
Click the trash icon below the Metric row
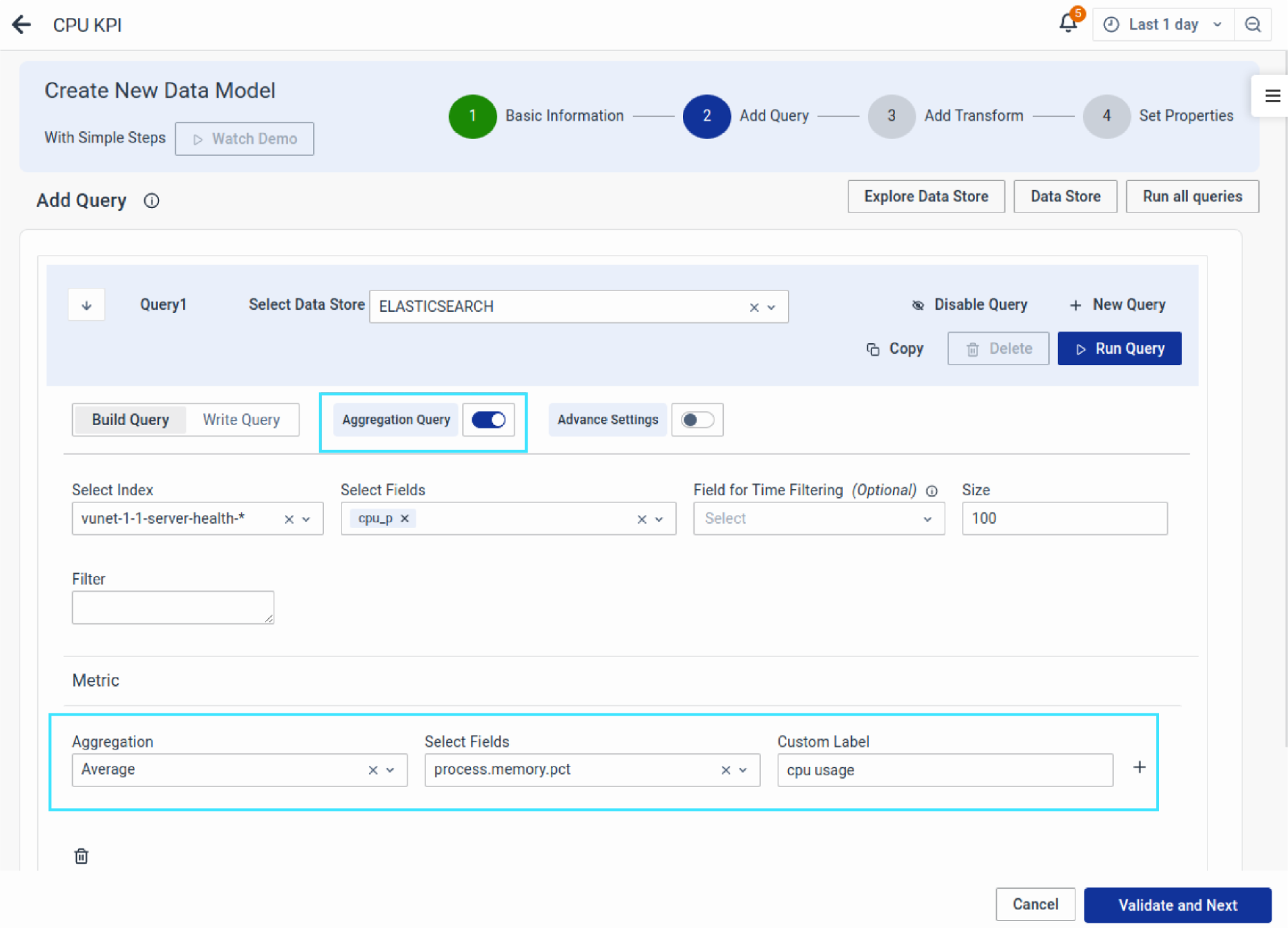81,856
